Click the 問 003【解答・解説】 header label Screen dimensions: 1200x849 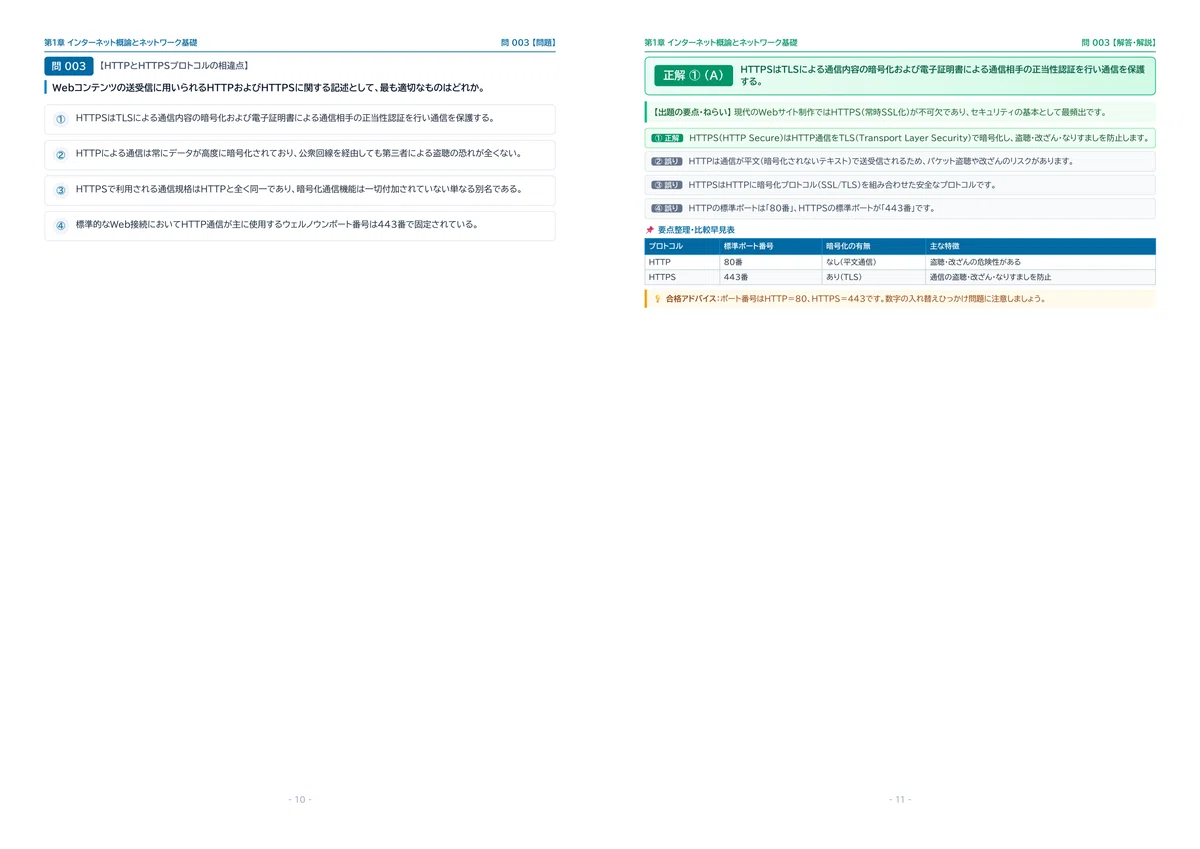coord(1119,43)
